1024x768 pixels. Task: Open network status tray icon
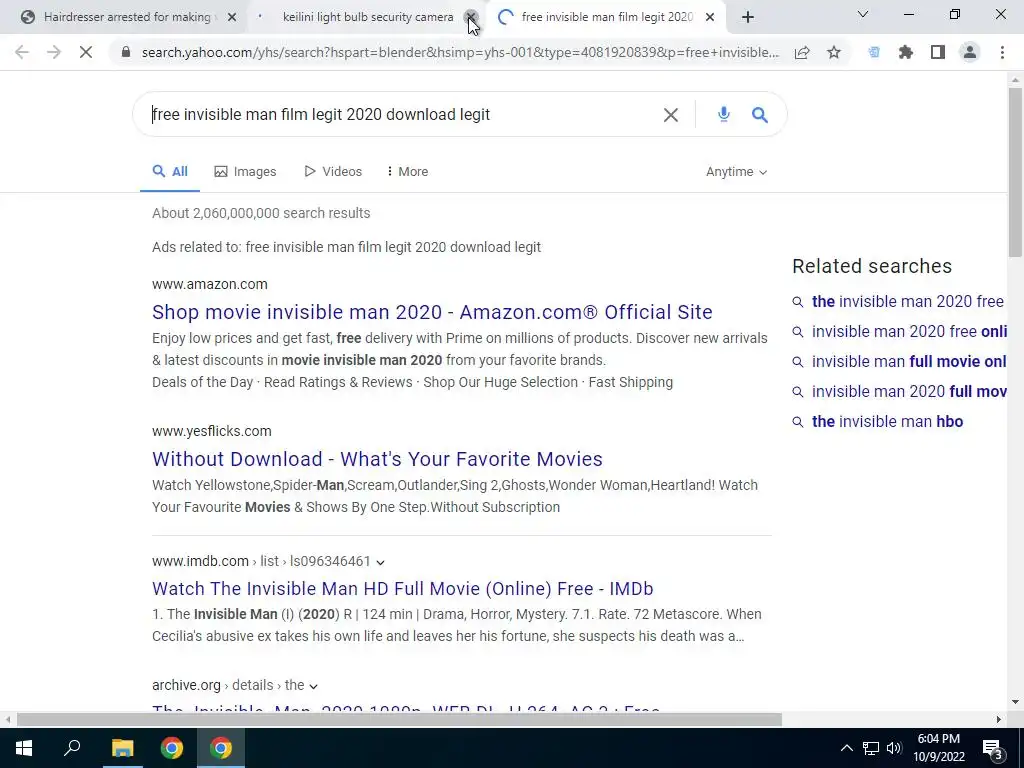pos(871,748)
